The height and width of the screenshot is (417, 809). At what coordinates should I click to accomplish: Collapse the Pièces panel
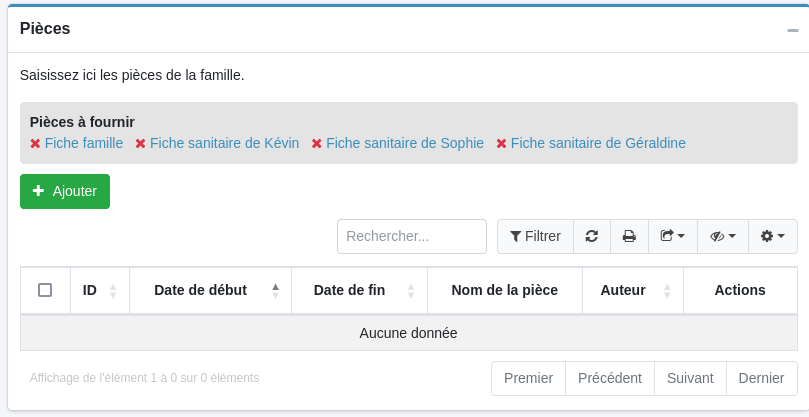[792, 30]
